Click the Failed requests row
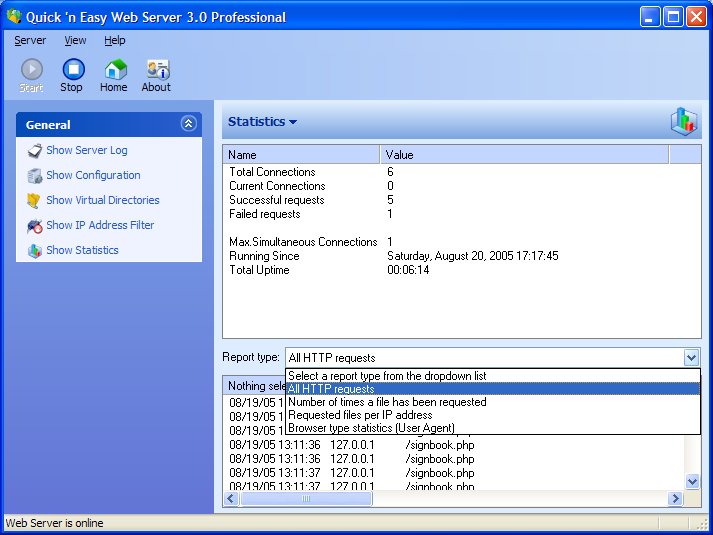Viewport: 713px width, 535px height. (462, 214)
